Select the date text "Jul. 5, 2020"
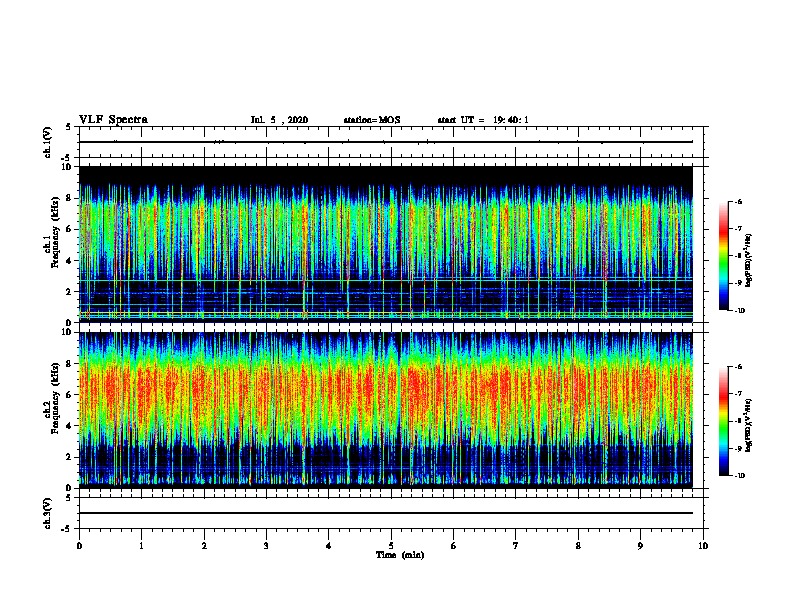Image resolution: width=792 pixels, height=612 pixels. [x=279, y=120]
